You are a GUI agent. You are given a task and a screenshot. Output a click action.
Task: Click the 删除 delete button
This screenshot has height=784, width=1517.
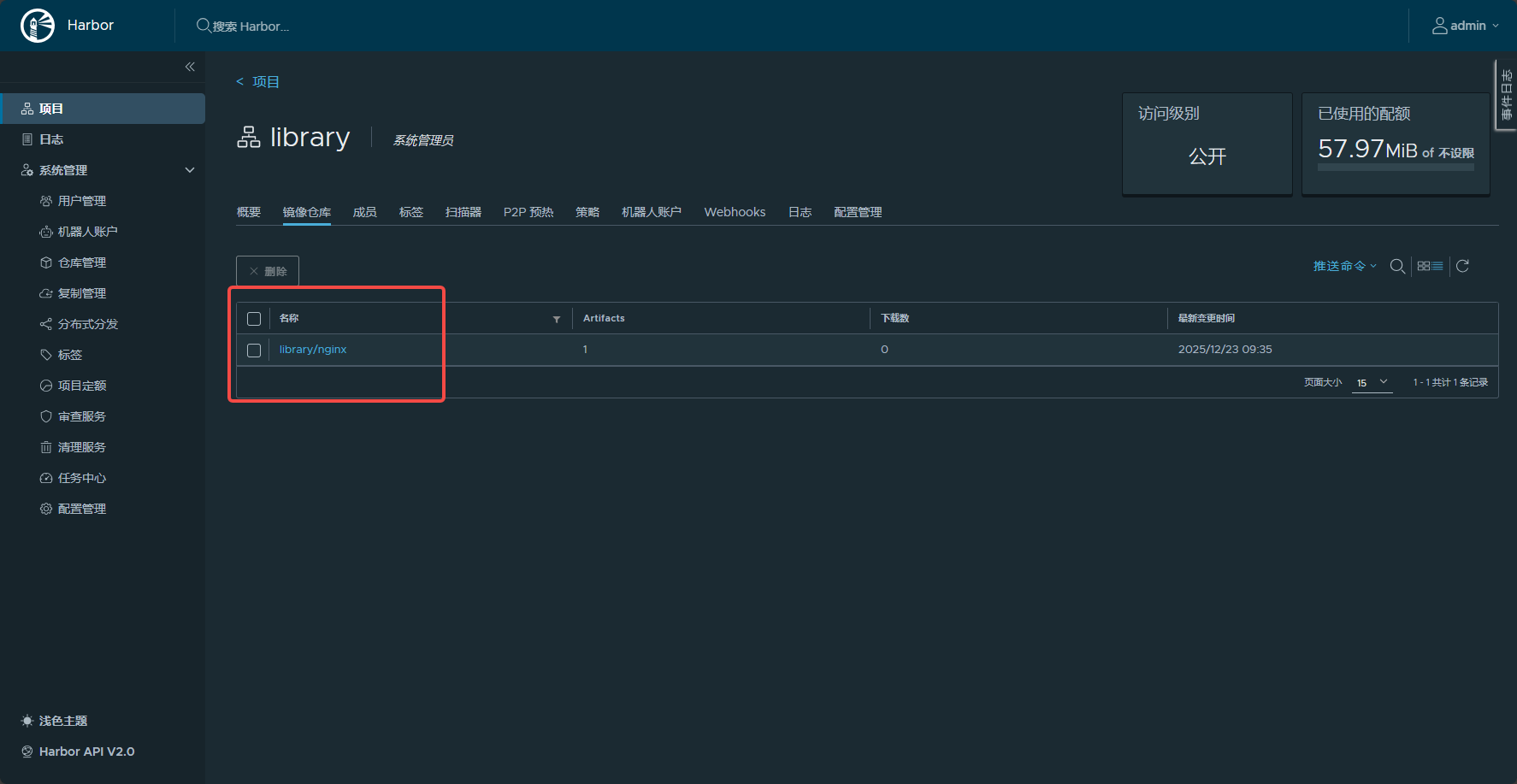(268, 271)
